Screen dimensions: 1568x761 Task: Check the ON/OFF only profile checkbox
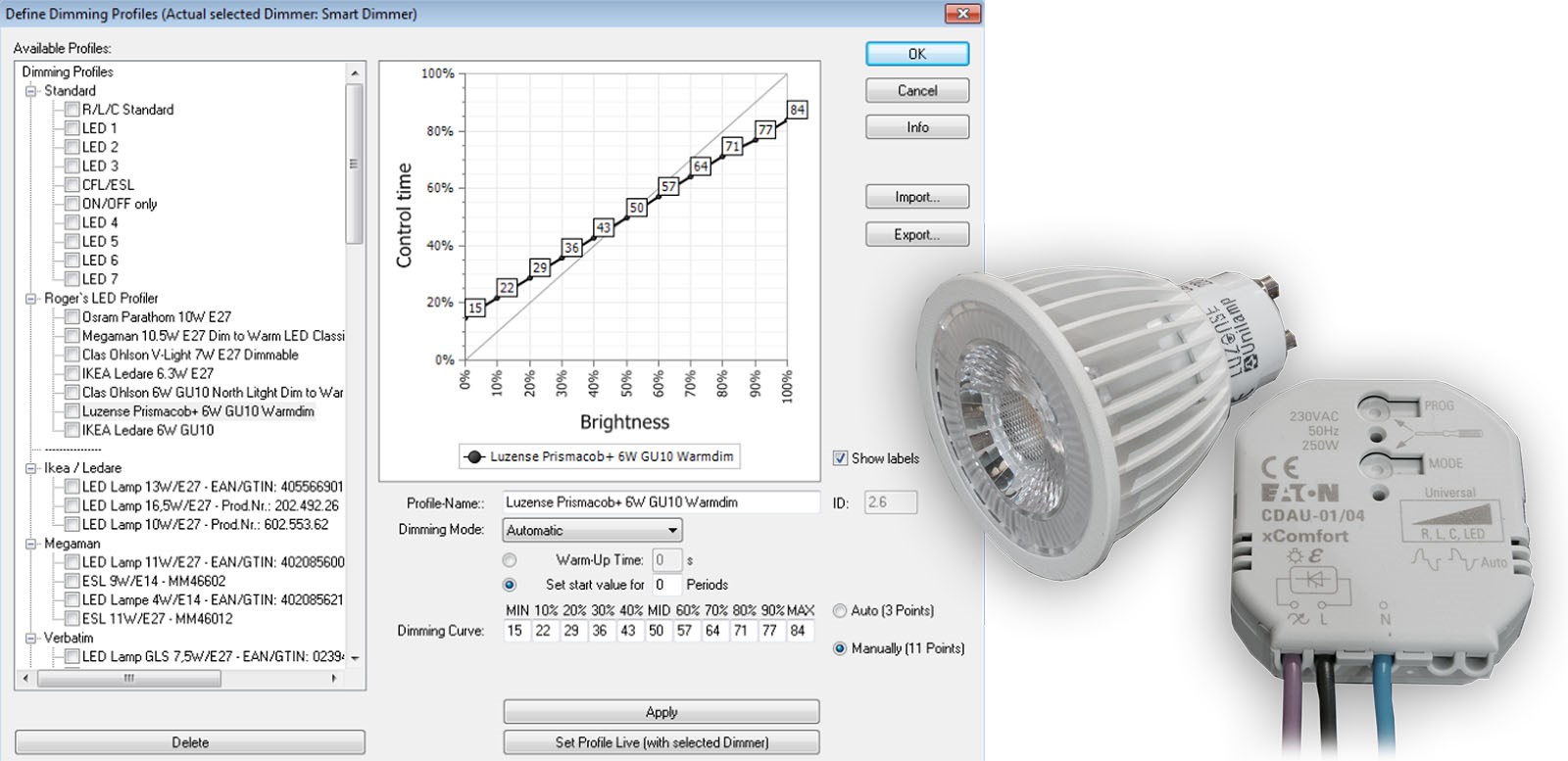tap(72, 204)
